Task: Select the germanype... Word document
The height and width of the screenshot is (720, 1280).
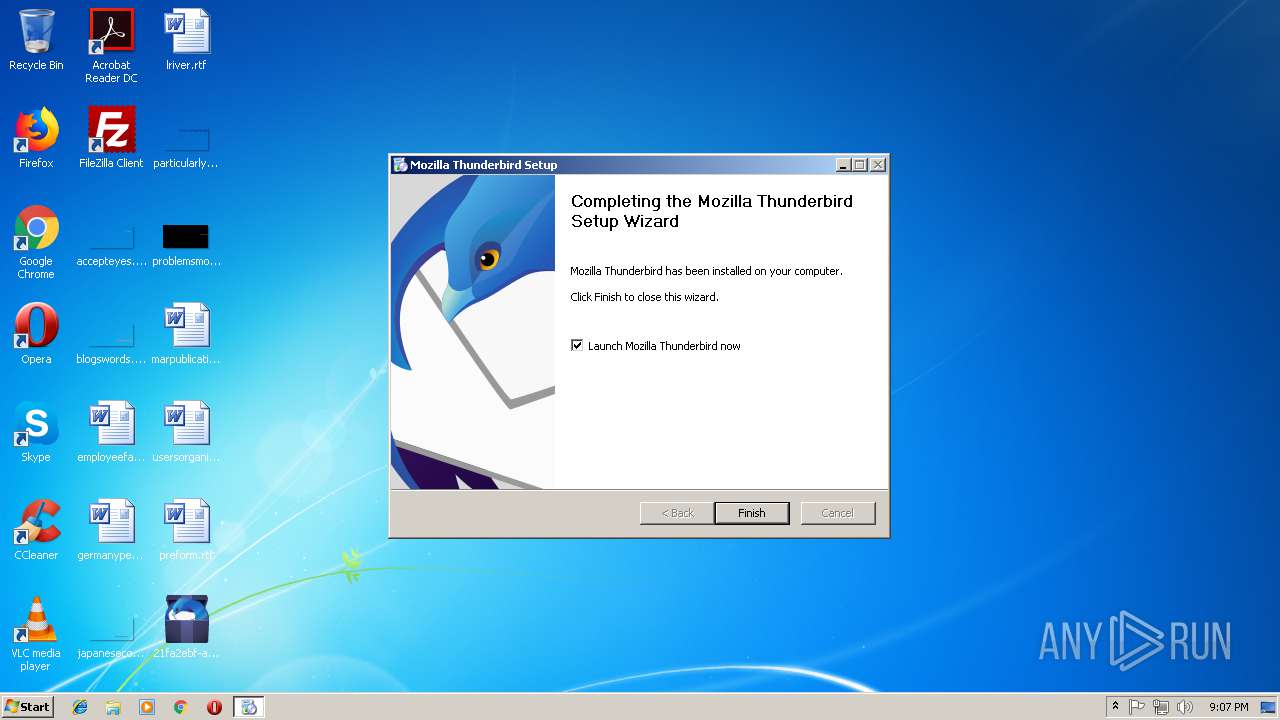Action: click(x=111, y=530)
